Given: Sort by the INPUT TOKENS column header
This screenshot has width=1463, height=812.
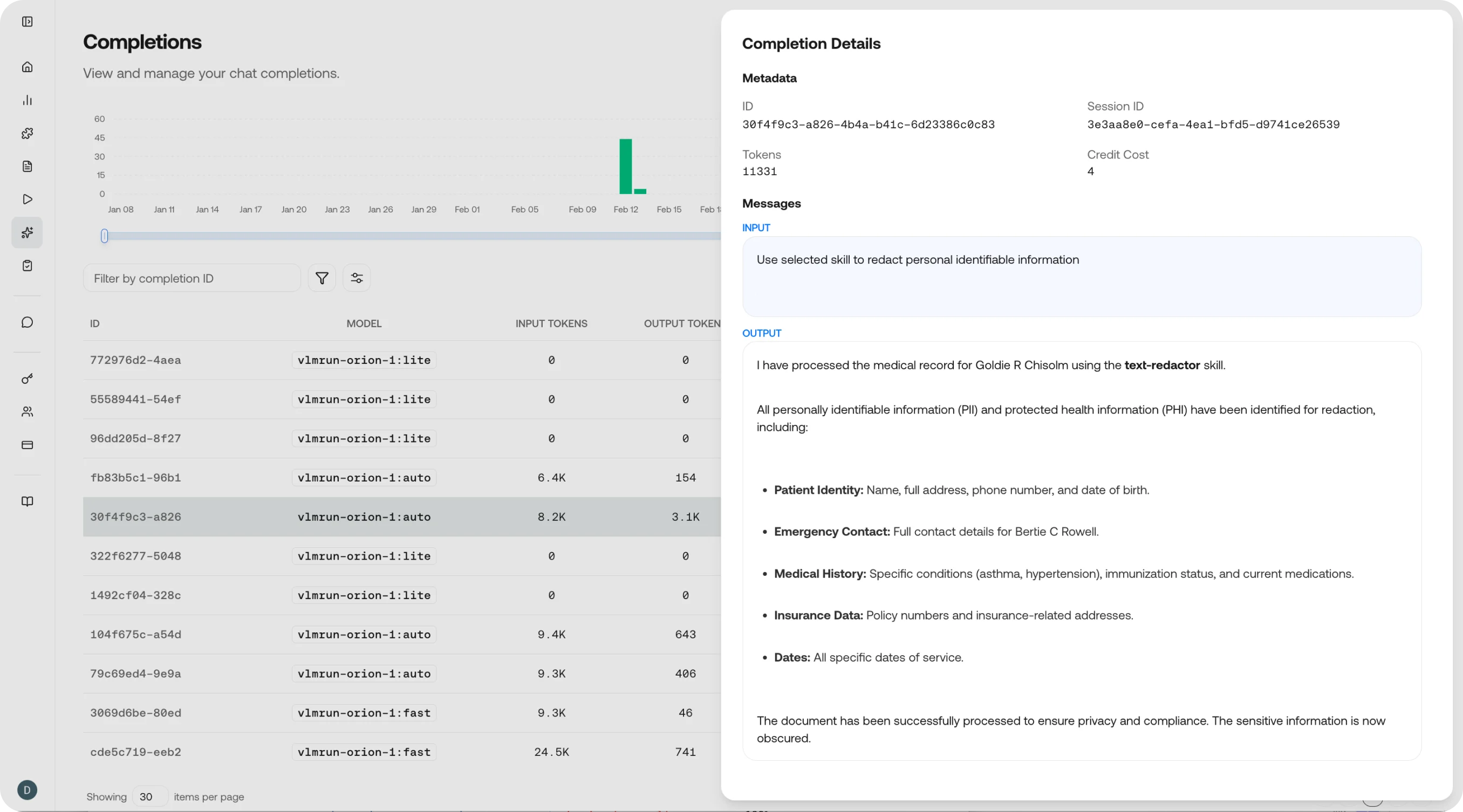Looking at the screenshot, I should [x=551, y=324].
